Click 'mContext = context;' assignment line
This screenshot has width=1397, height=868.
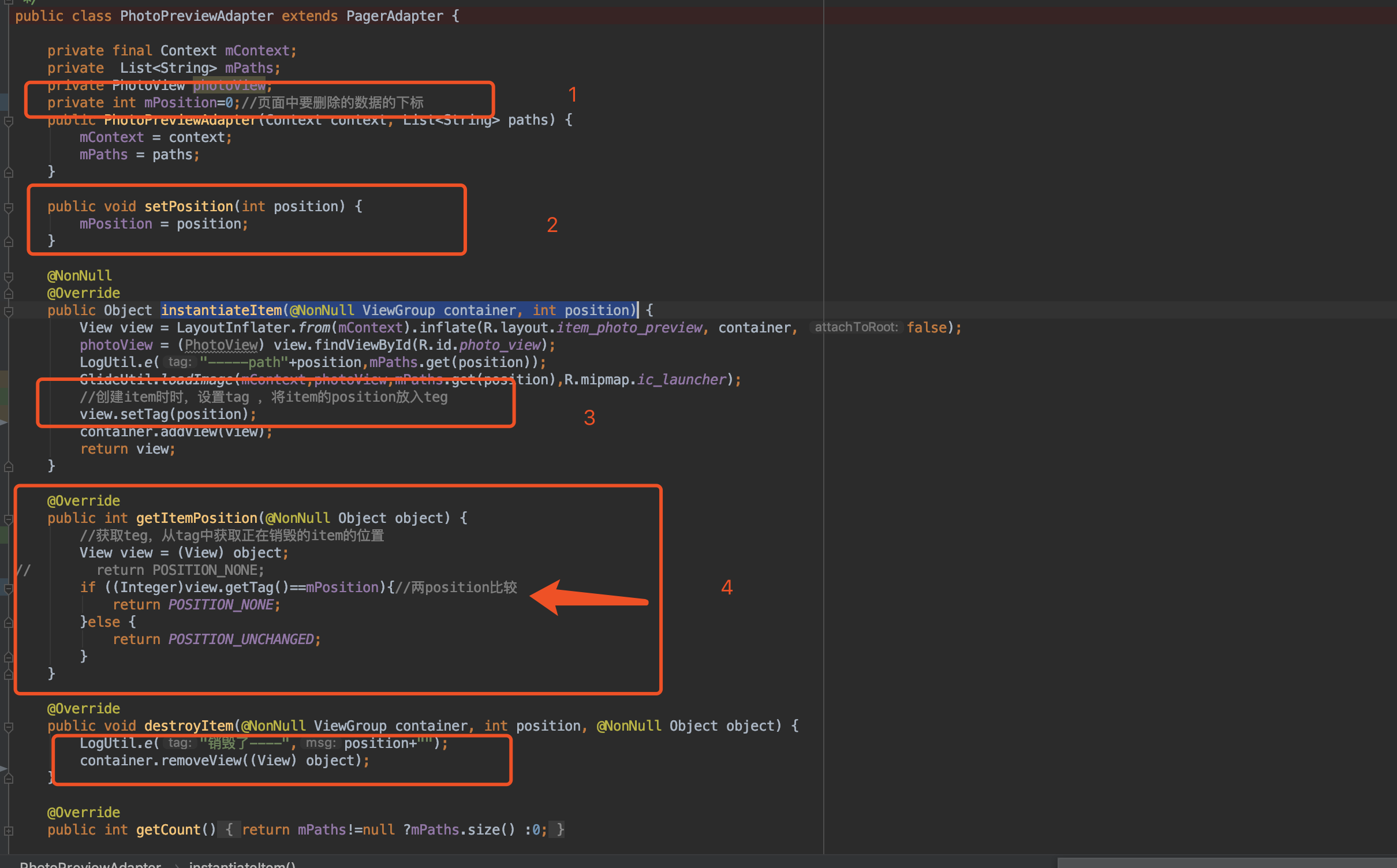click(x=156, y=137)
